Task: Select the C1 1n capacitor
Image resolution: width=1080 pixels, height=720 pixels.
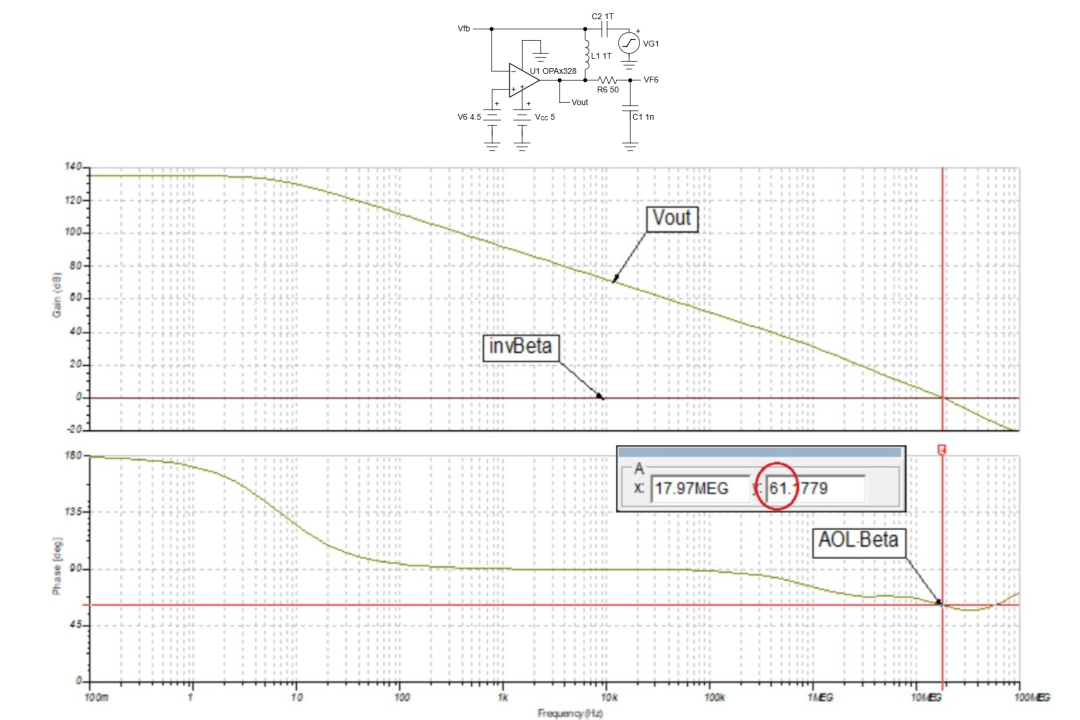Action: [x=630, y=108]
